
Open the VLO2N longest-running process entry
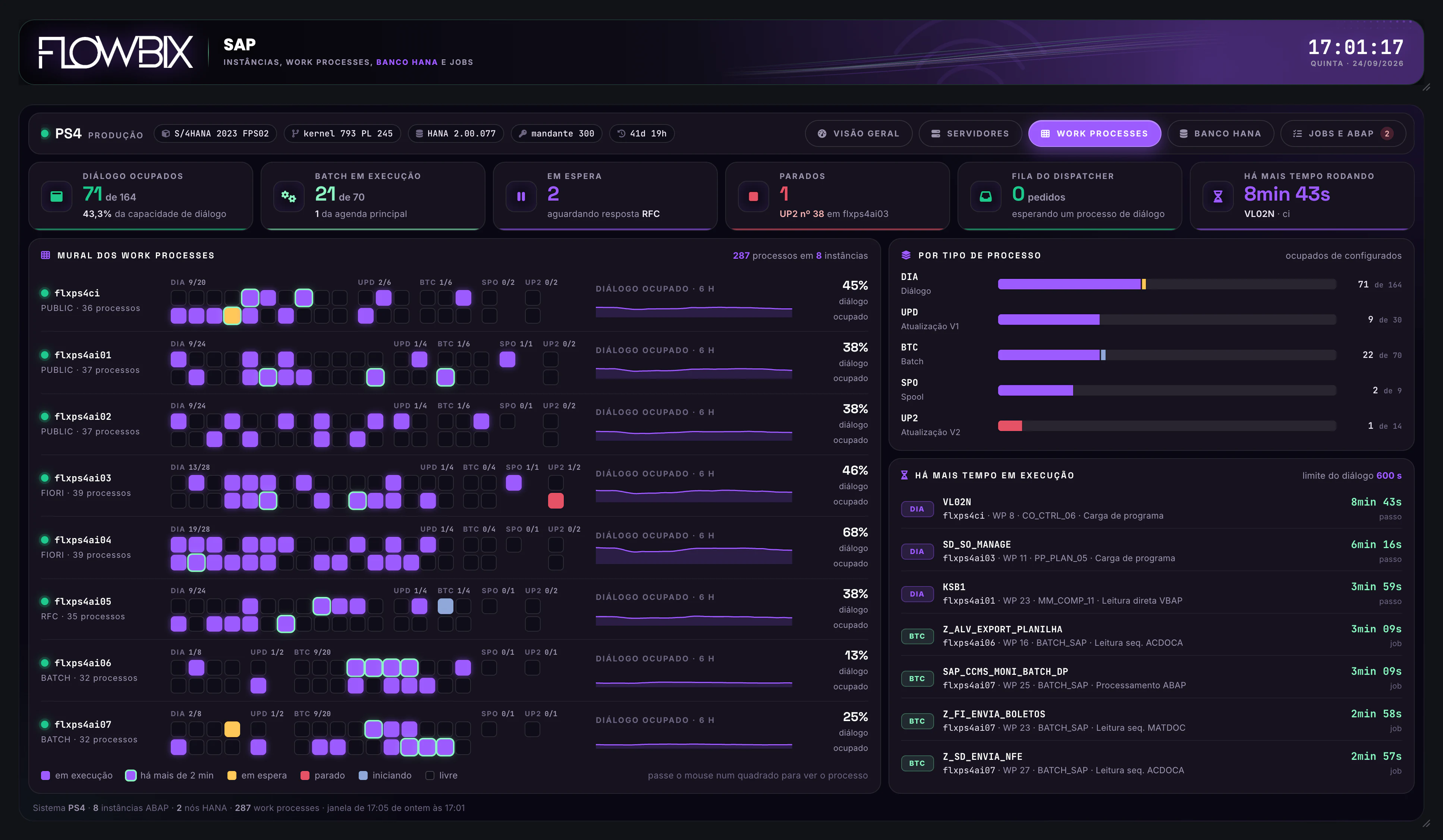point(1151,509)
